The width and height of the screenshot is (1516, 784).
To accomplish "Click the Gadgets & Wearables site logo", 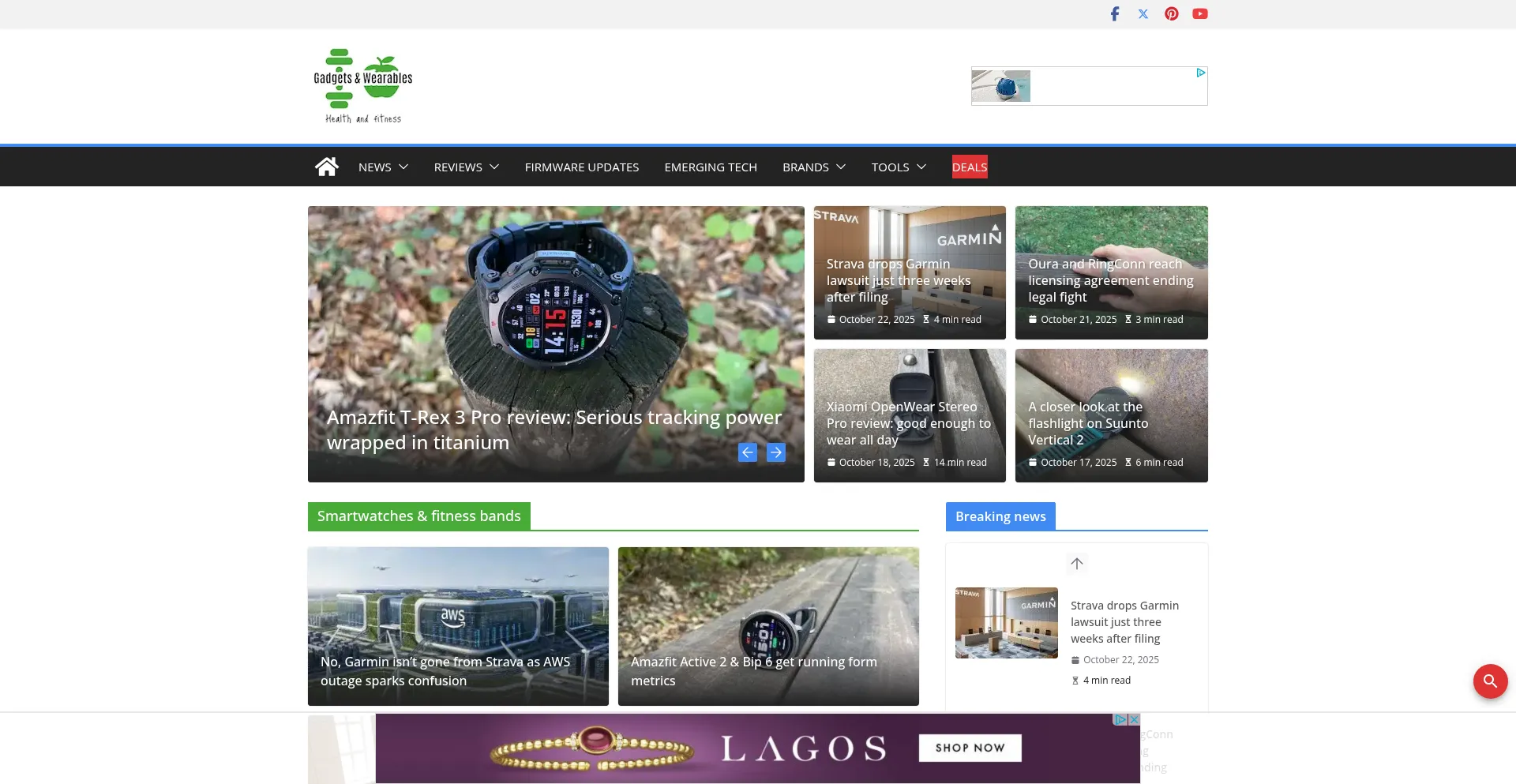I will pos(363,86).
